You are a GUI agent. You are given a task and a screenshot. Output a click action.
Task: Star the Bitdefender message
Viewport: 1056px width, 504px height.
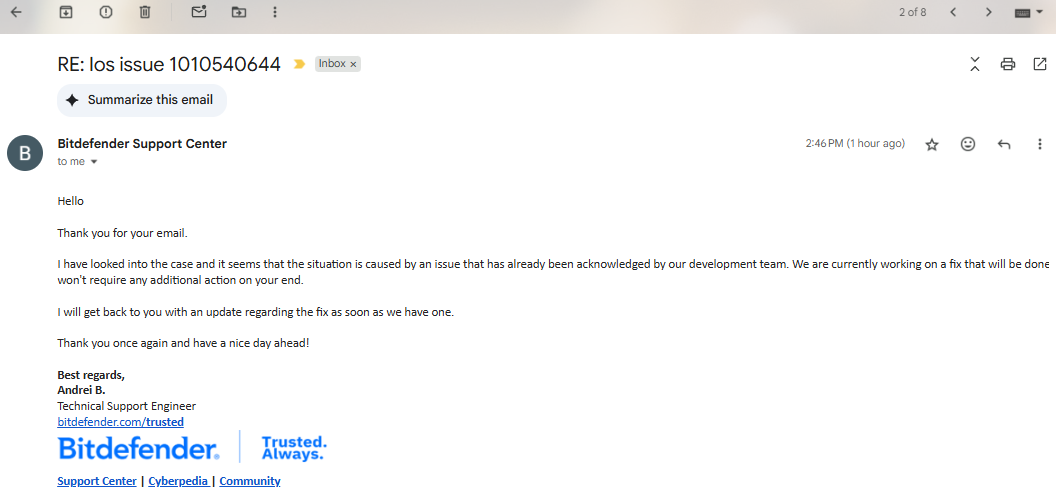(x=932, y=144)
